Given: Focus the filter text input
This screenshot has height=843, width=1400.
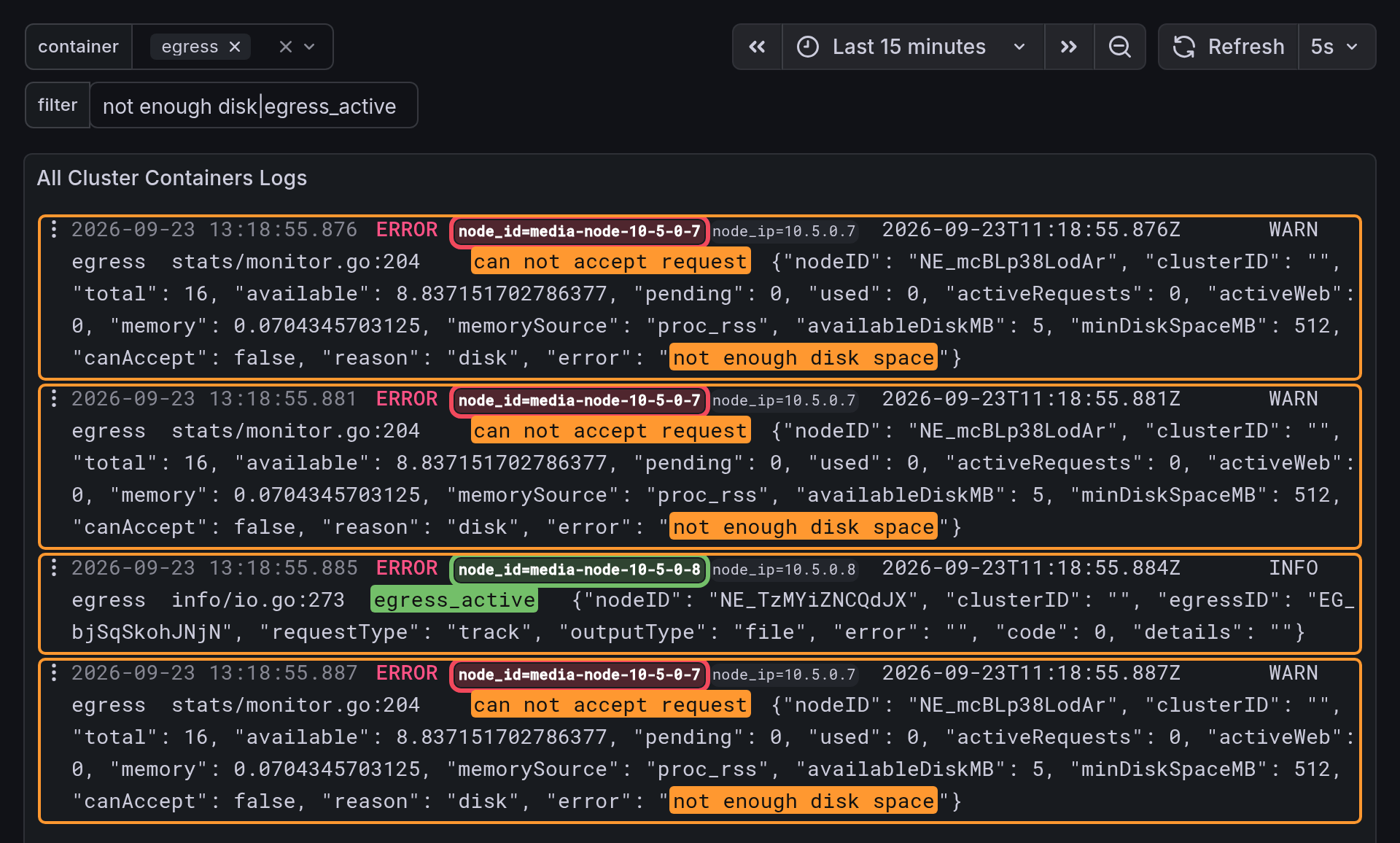Looking at the screenshot, I should tap(254, 106).
